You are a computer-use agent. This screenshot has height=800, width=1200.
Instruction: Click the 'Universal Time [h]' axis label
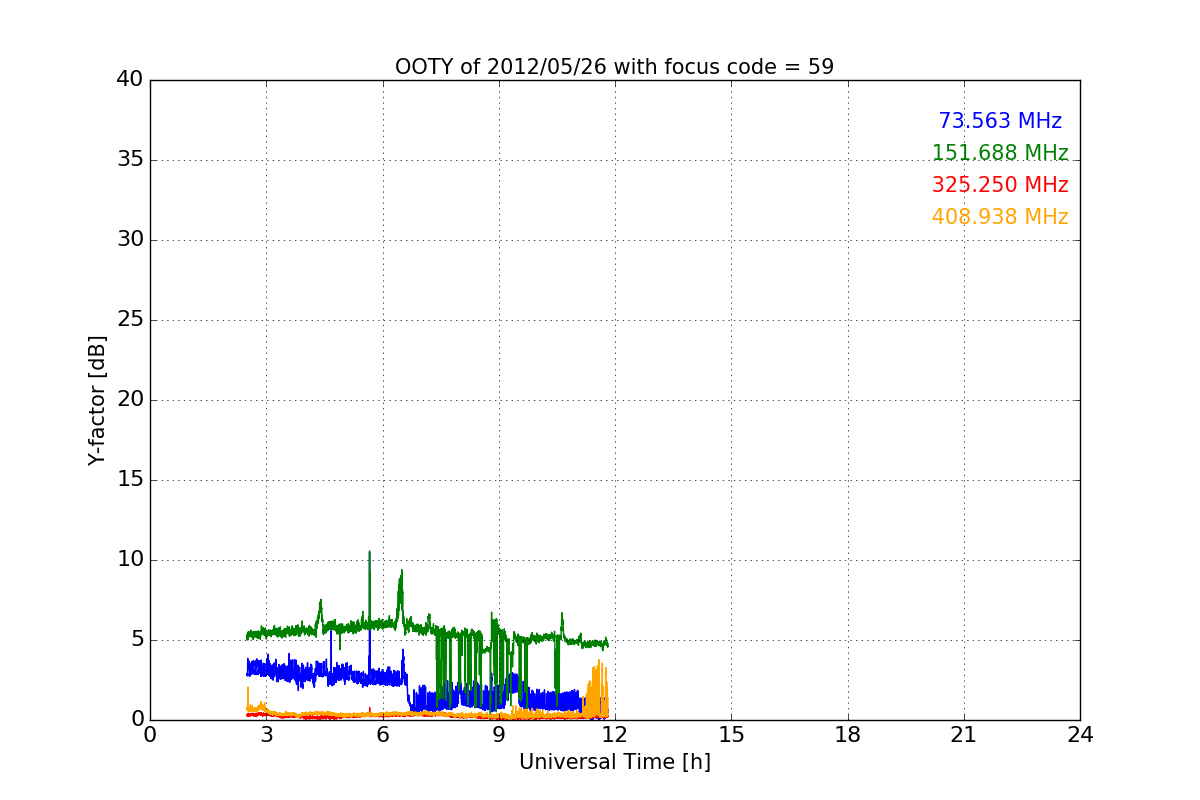614,762
